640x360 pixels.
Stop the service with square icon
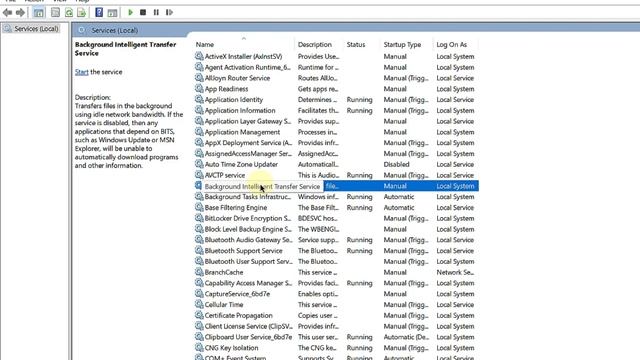[143, 13]
